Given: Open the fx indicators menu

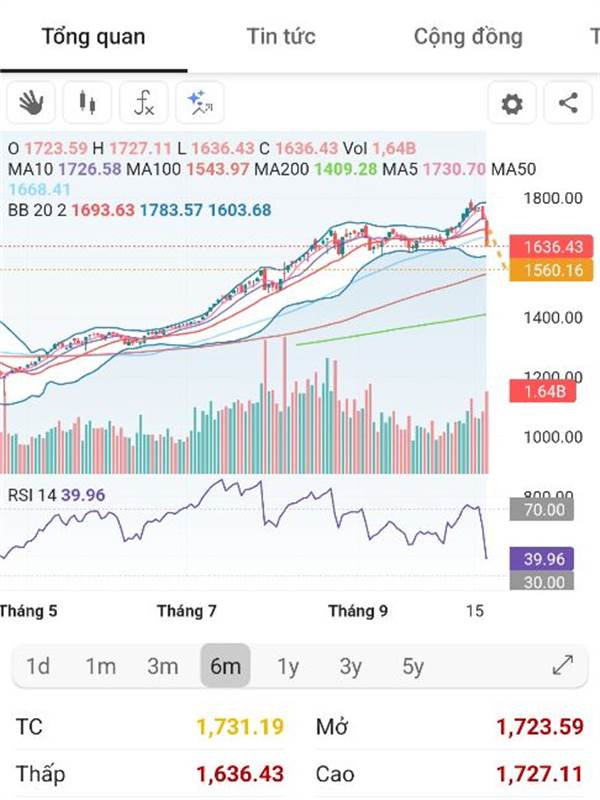Looking at the screenshot, I should [x=143, y=102].
